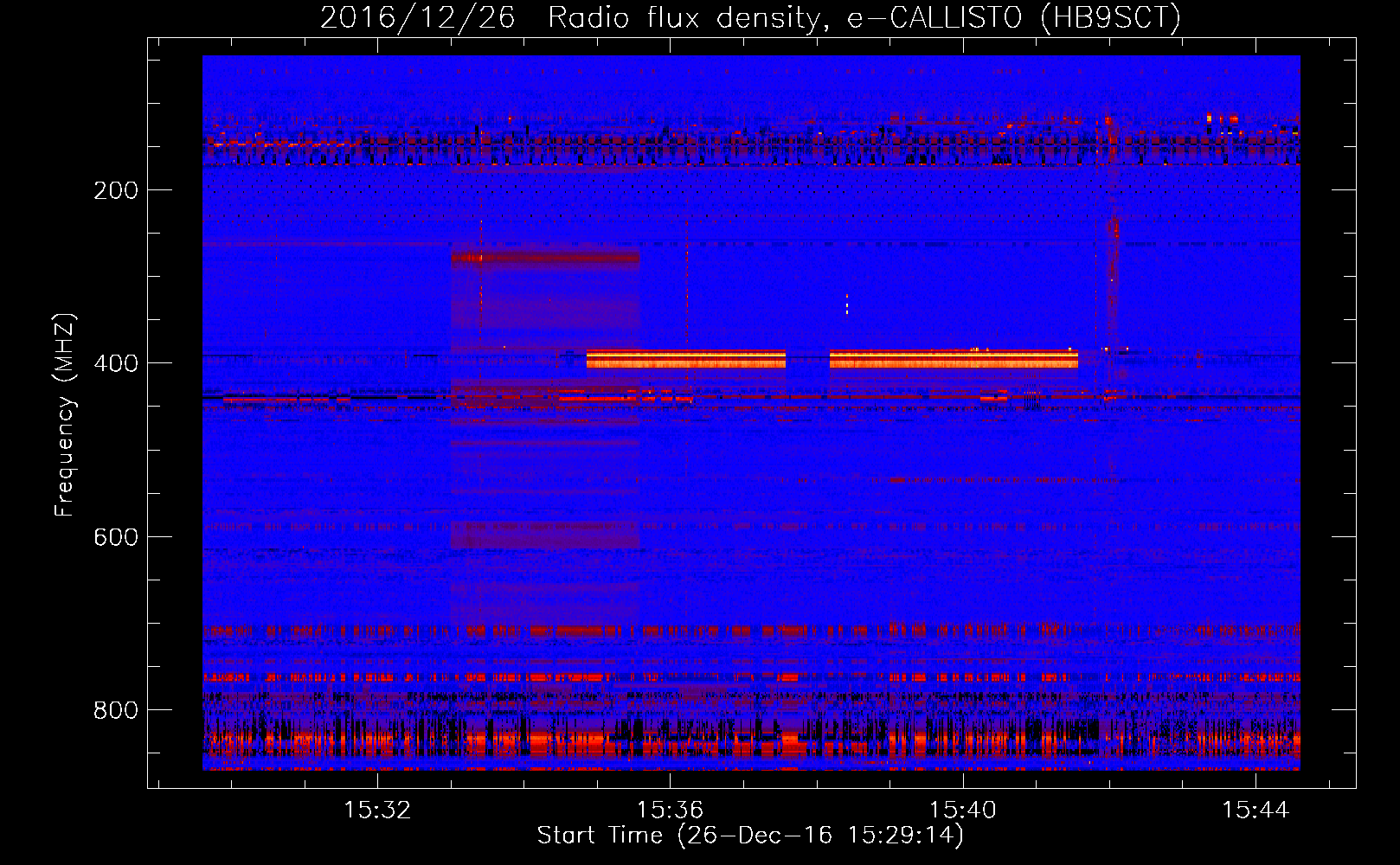The width and height of the screenshot is (1400, 865).
Task: Click the red emission patch near 280 MHz
Action: tap(545, 257)
